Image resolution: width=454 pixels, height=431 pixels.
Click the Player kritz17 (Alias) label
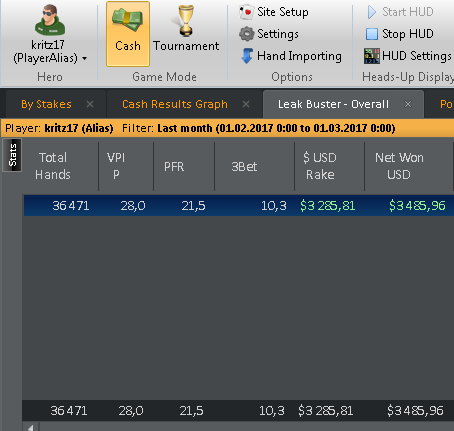59,128
